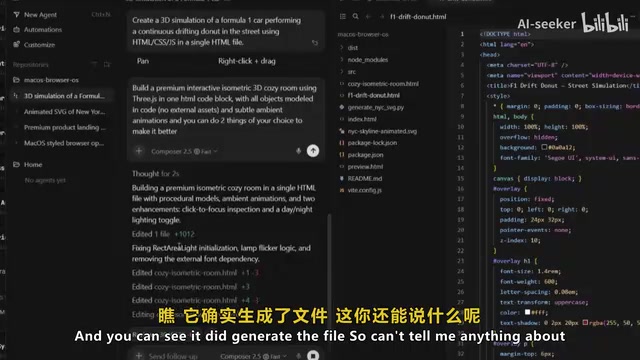
Task: Click the 'canvas { display: block; }' code line
Action: point(537,178)
